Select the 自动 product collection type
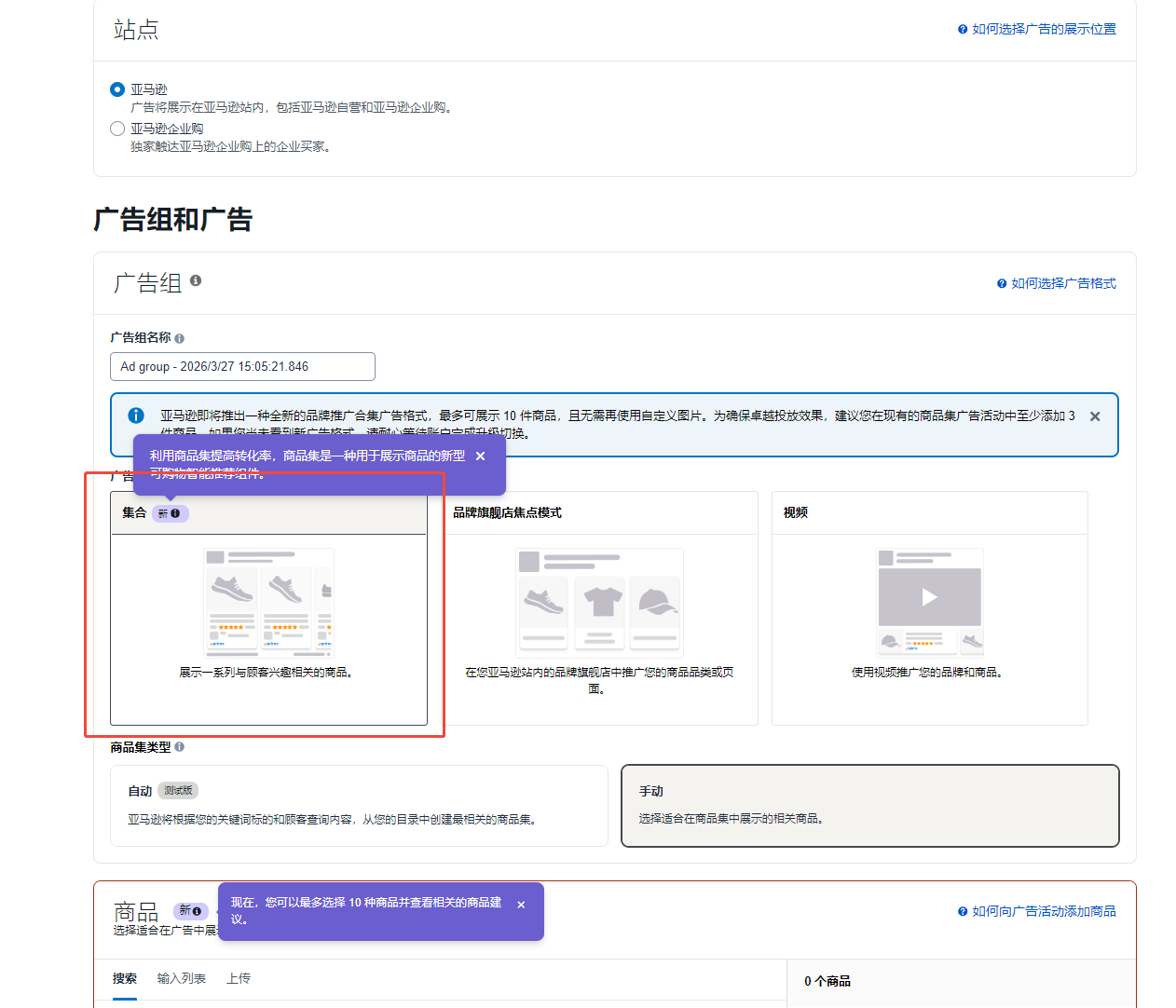This screenshot has width=1176, height=1008. coord(359,805)
